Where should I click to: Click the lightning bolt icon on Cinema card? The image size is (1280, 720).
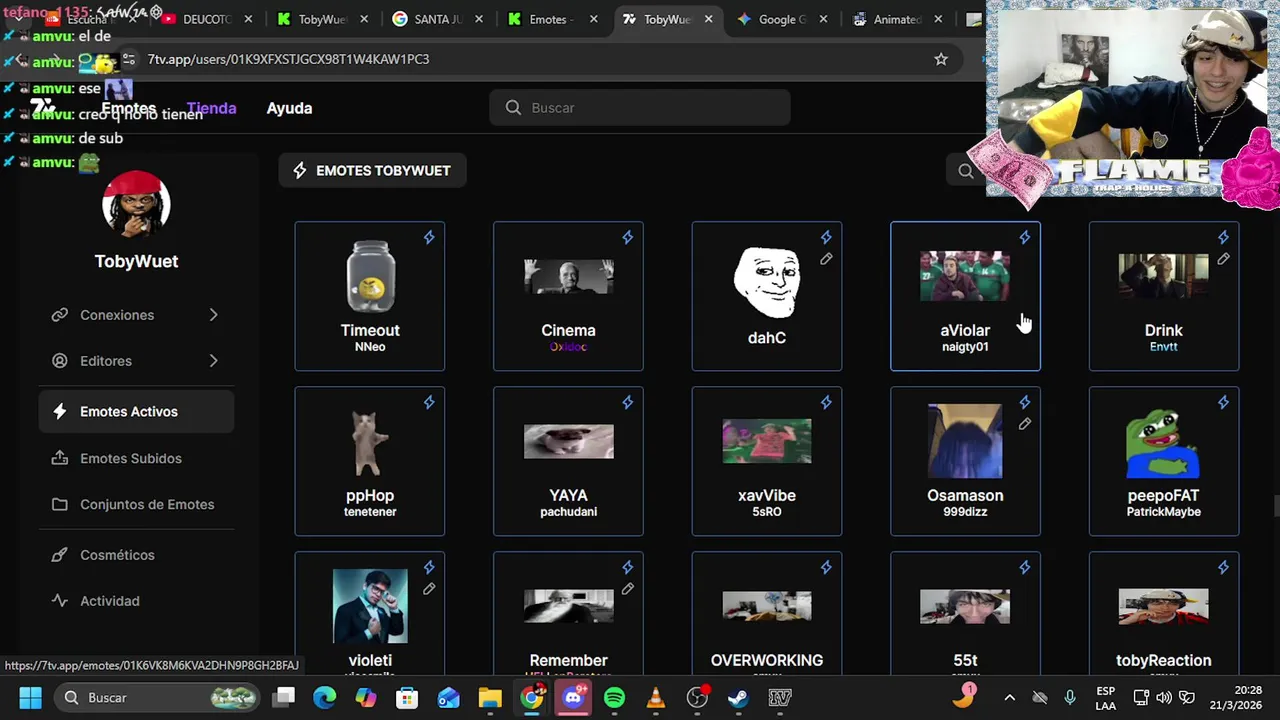pyautogui.click(x=627, y=238)
